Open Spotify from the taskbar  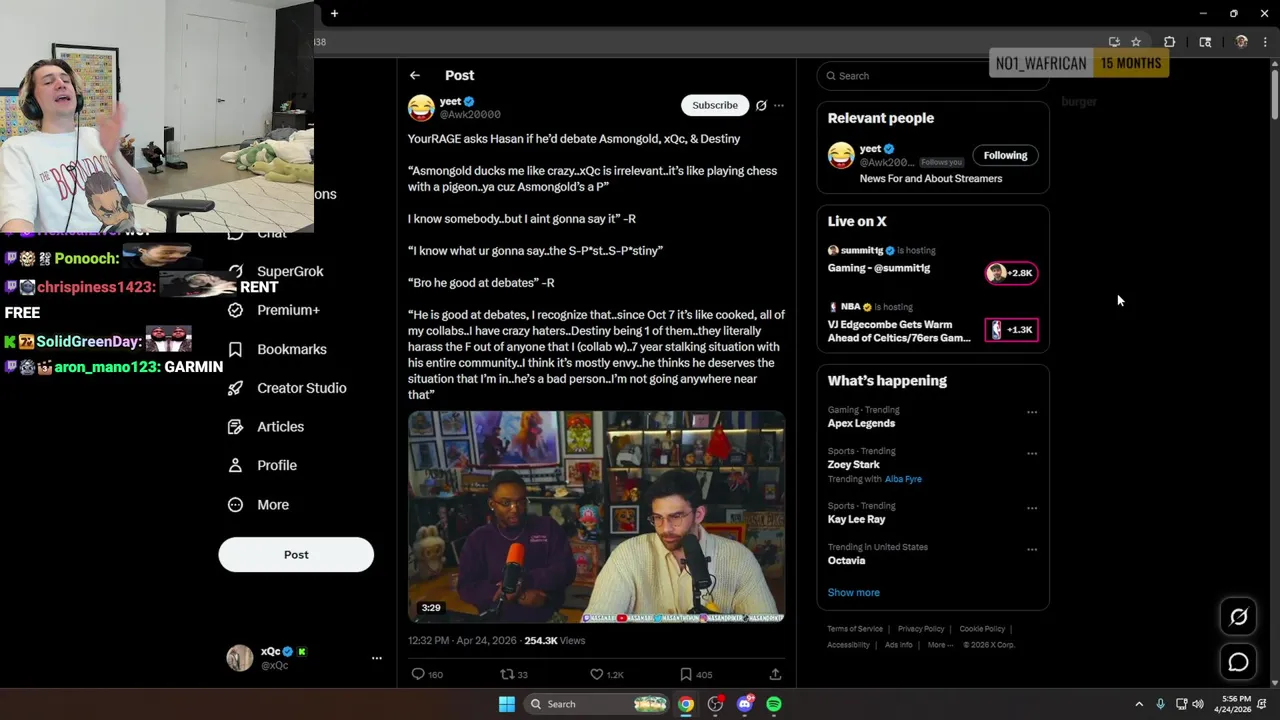(774, 704)
